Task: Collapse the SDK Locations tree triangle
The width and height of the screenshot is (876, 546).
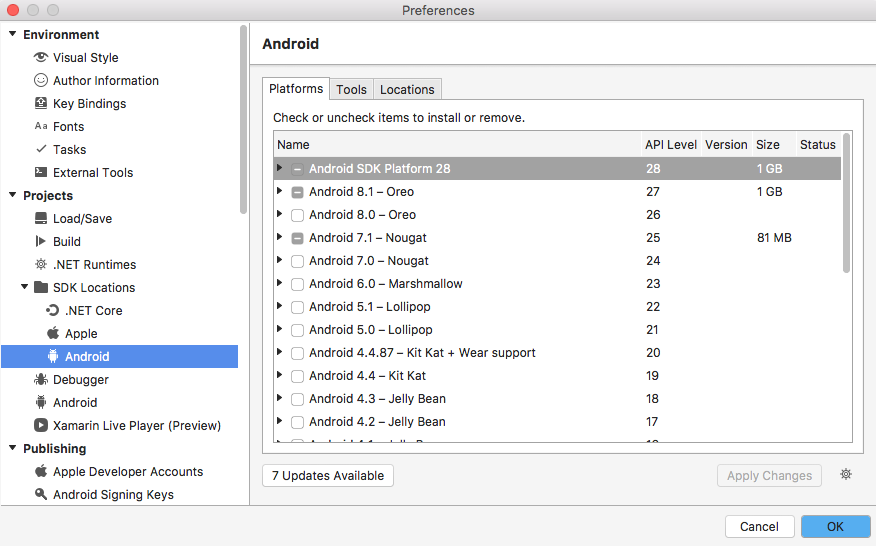Action: coord(25,287)
